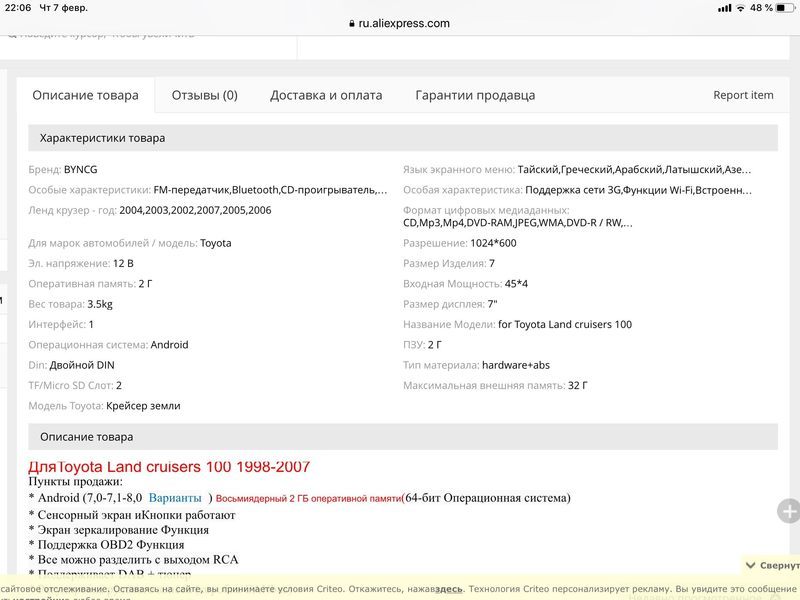This screenshot has height=600, width=800.
Task: Select the resolution value 1024*600
Action: (x=493, y=243)
